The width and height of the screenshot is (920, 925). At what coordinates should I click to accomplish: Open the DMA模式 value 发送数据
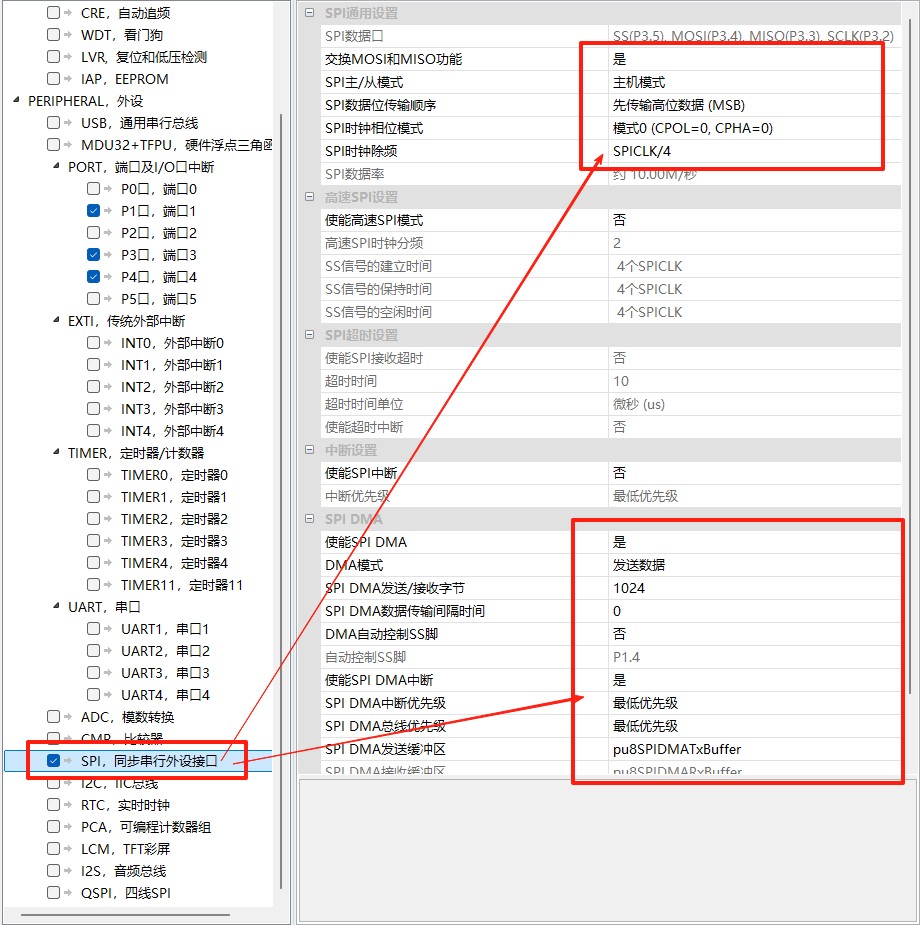(754, 565)
